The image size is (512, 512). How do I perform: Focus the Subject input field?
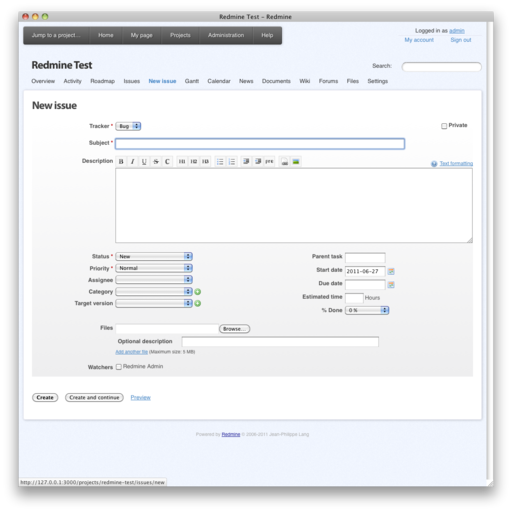tap(260, 144)
